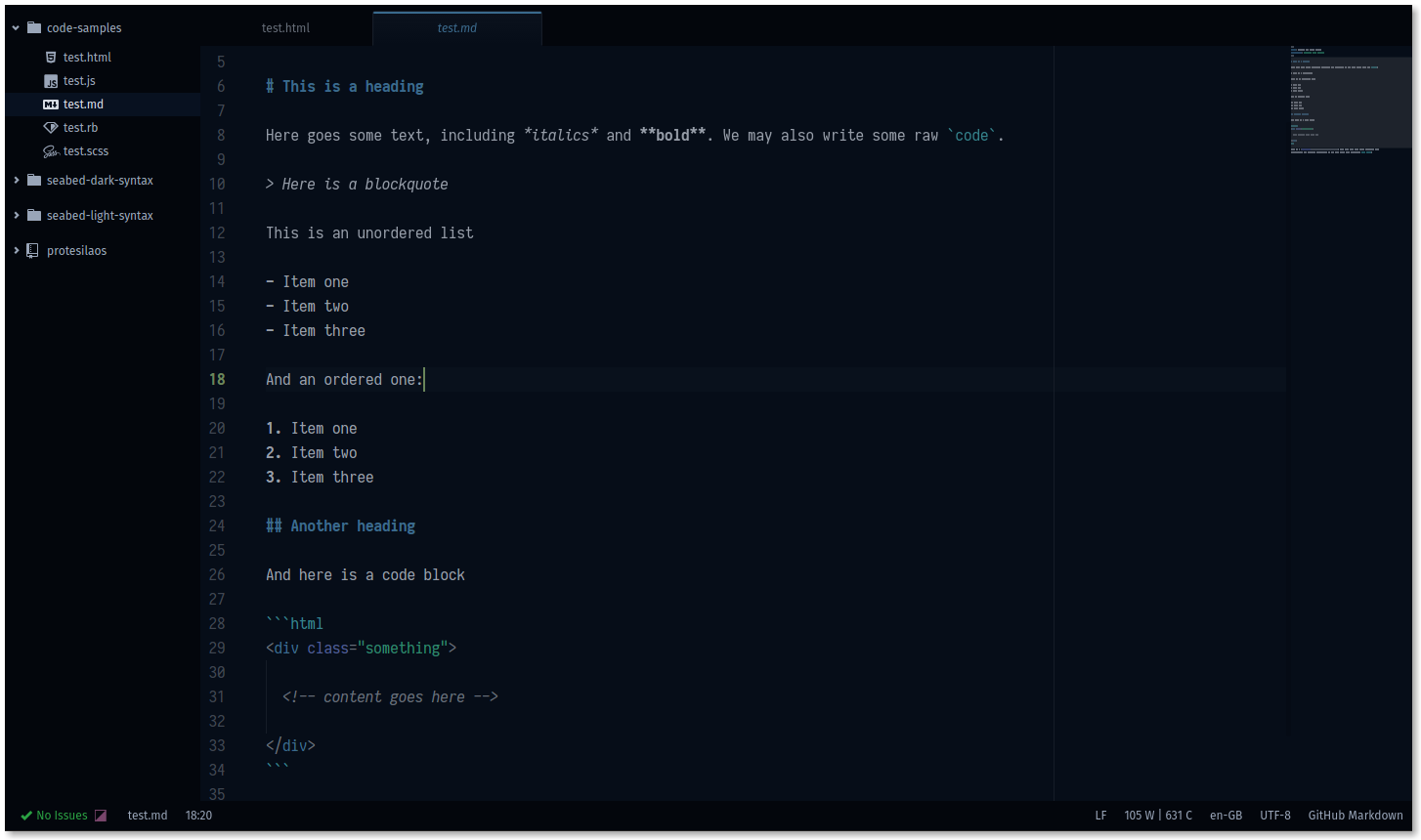The width and height of the screenshot is (1421, 840).
Task: Click the **bold** text in line 8
Action: coord(672,136)
